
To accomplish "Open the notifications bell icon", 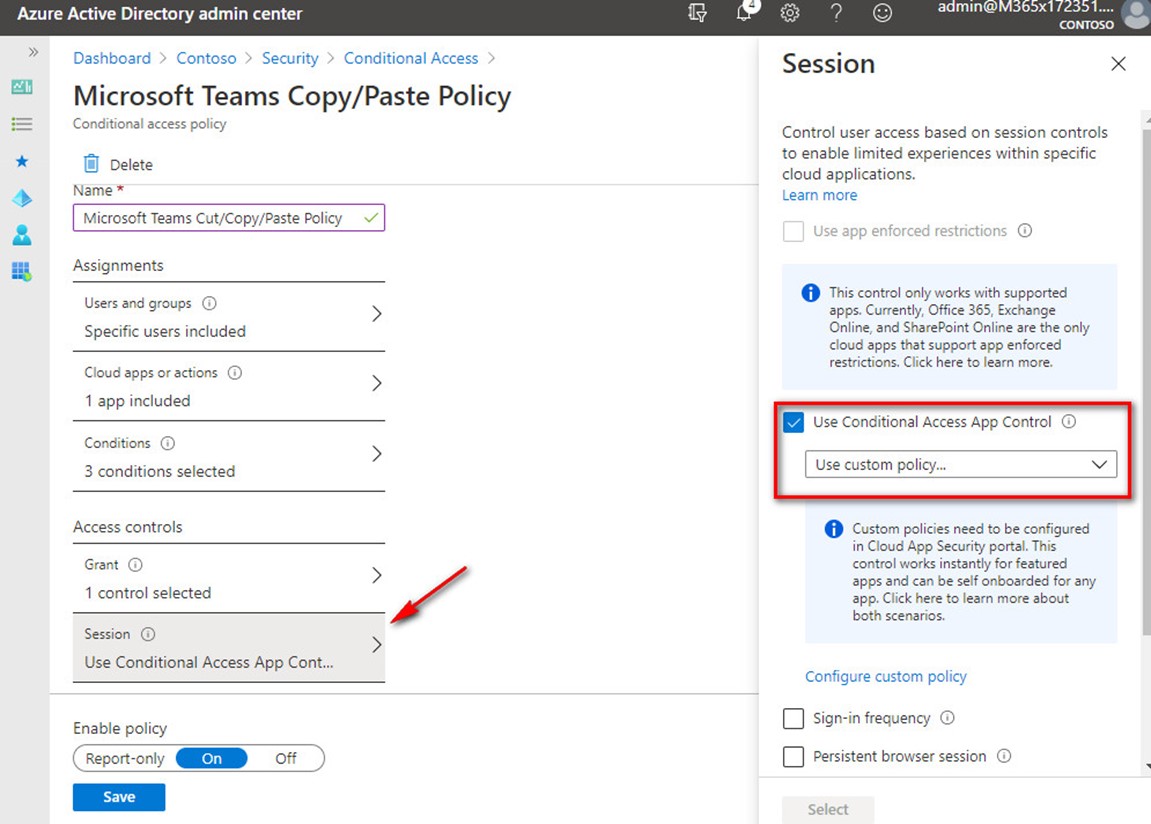I will tap(744, 13).
